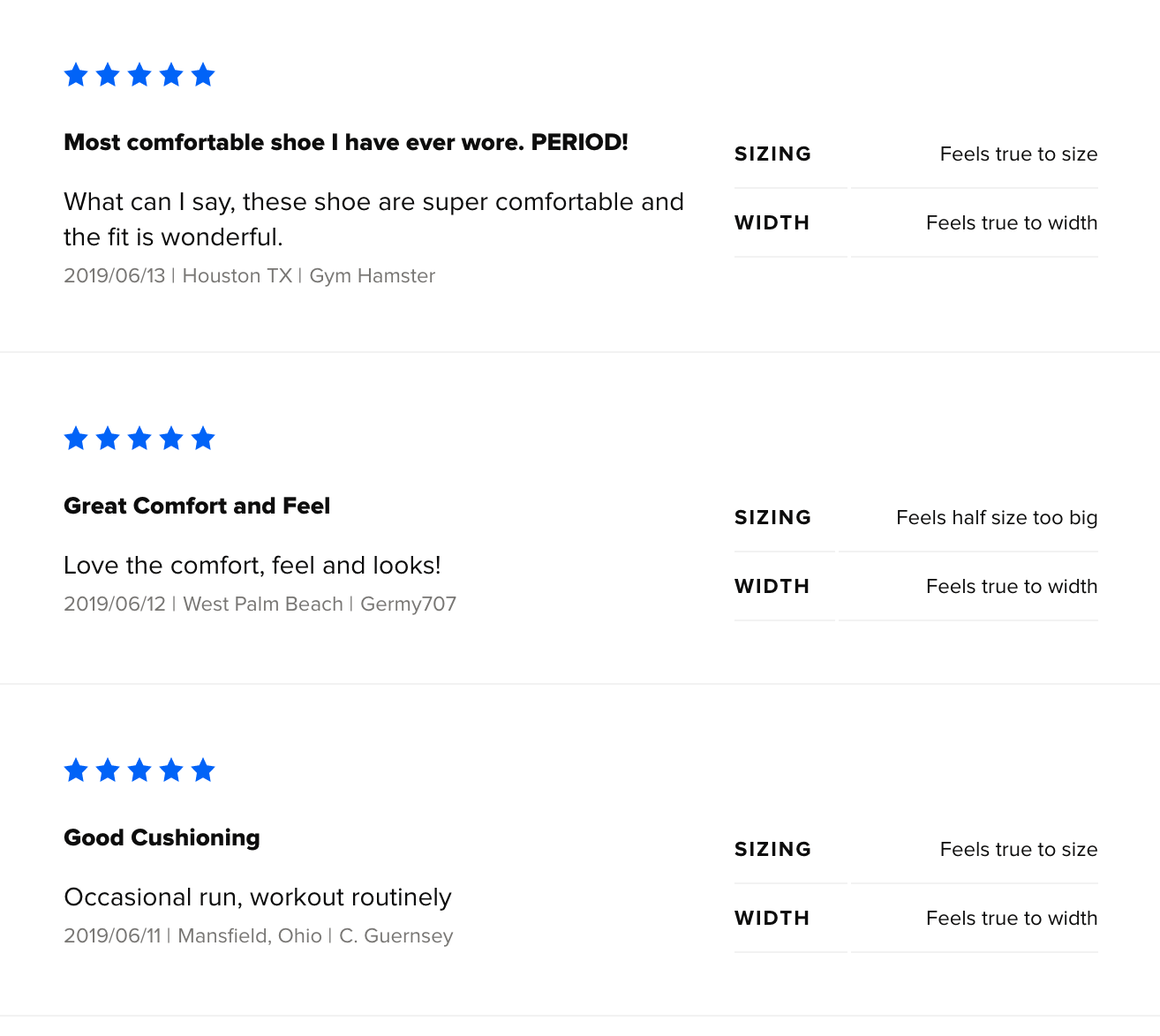Click second star of Good Cushioning review
Image resolution: width=1160 pixels, height=1036 pixels.
(x=108, y=770)
